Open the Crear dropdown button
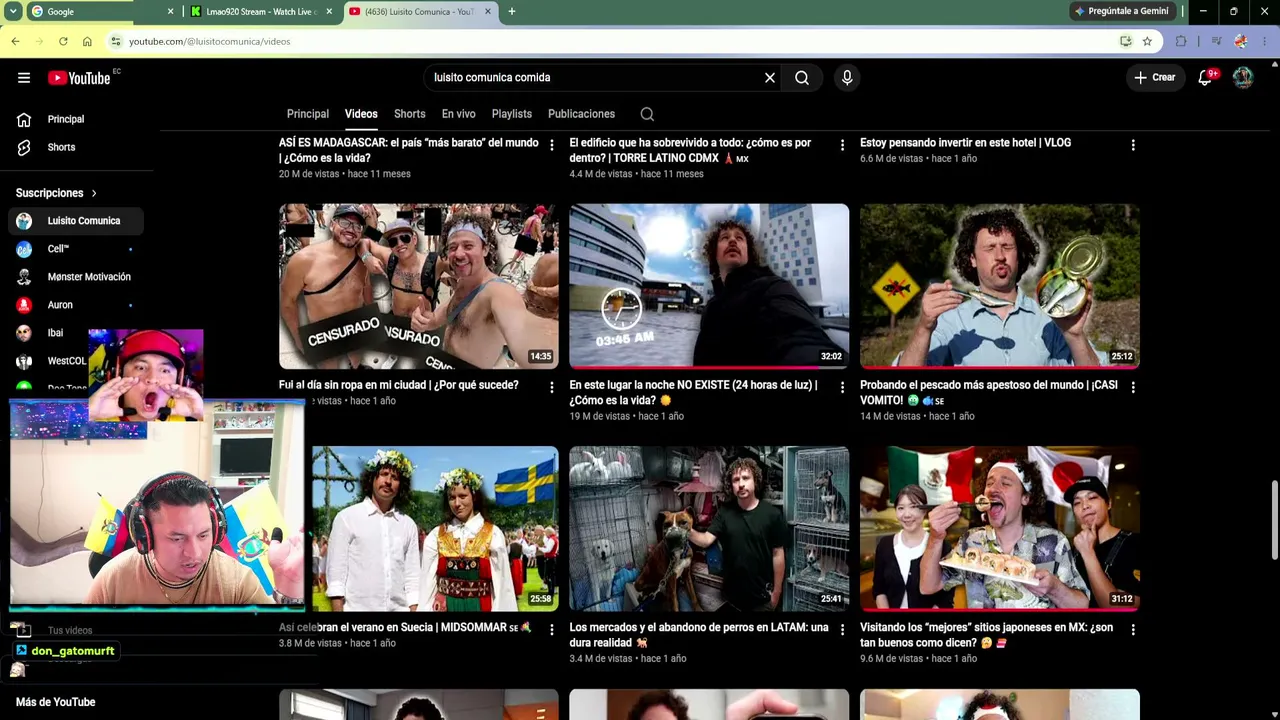1280x720 pixels. (1155, 78)
